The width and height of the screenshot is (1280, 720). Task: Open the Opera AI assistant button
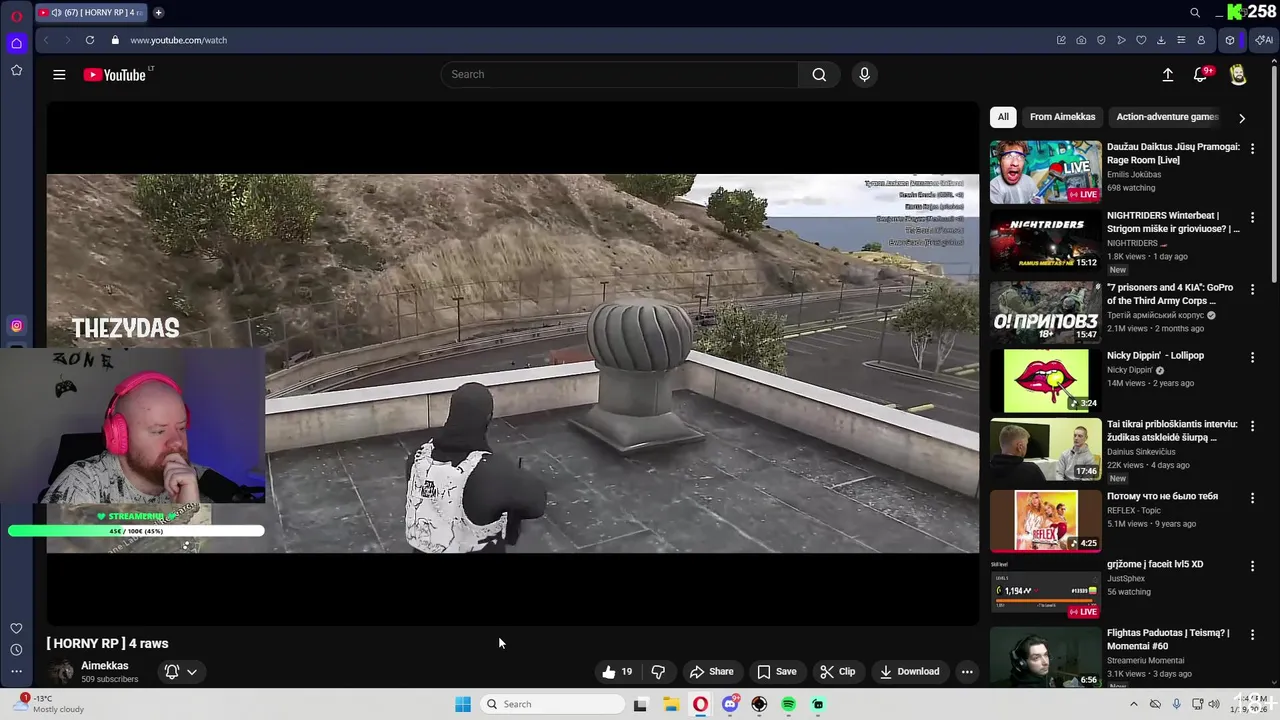click(x=1264, y=40)
